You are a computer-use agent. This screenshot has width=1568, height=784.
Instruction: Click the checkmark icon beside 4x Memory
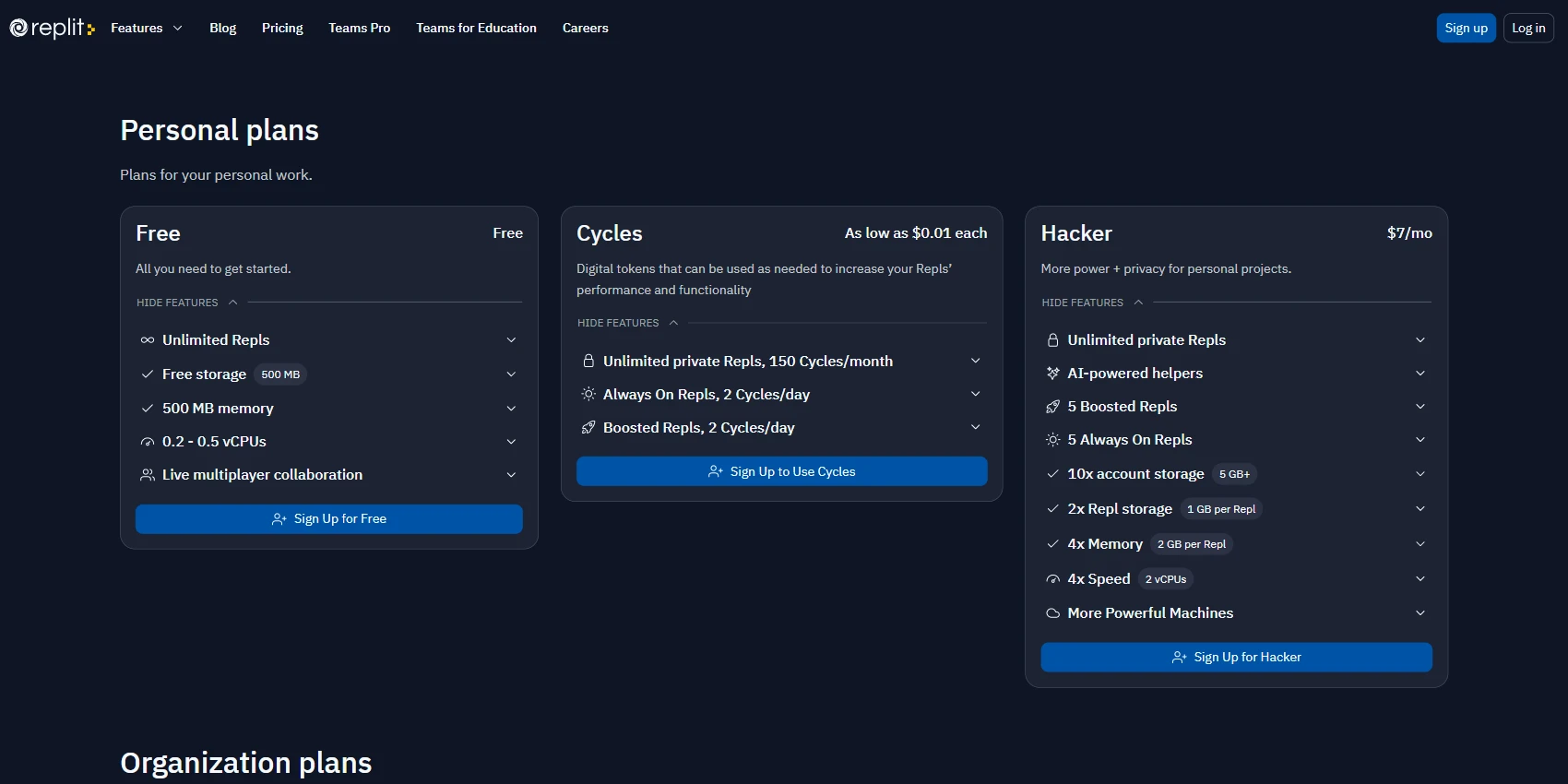[1052, 544]
